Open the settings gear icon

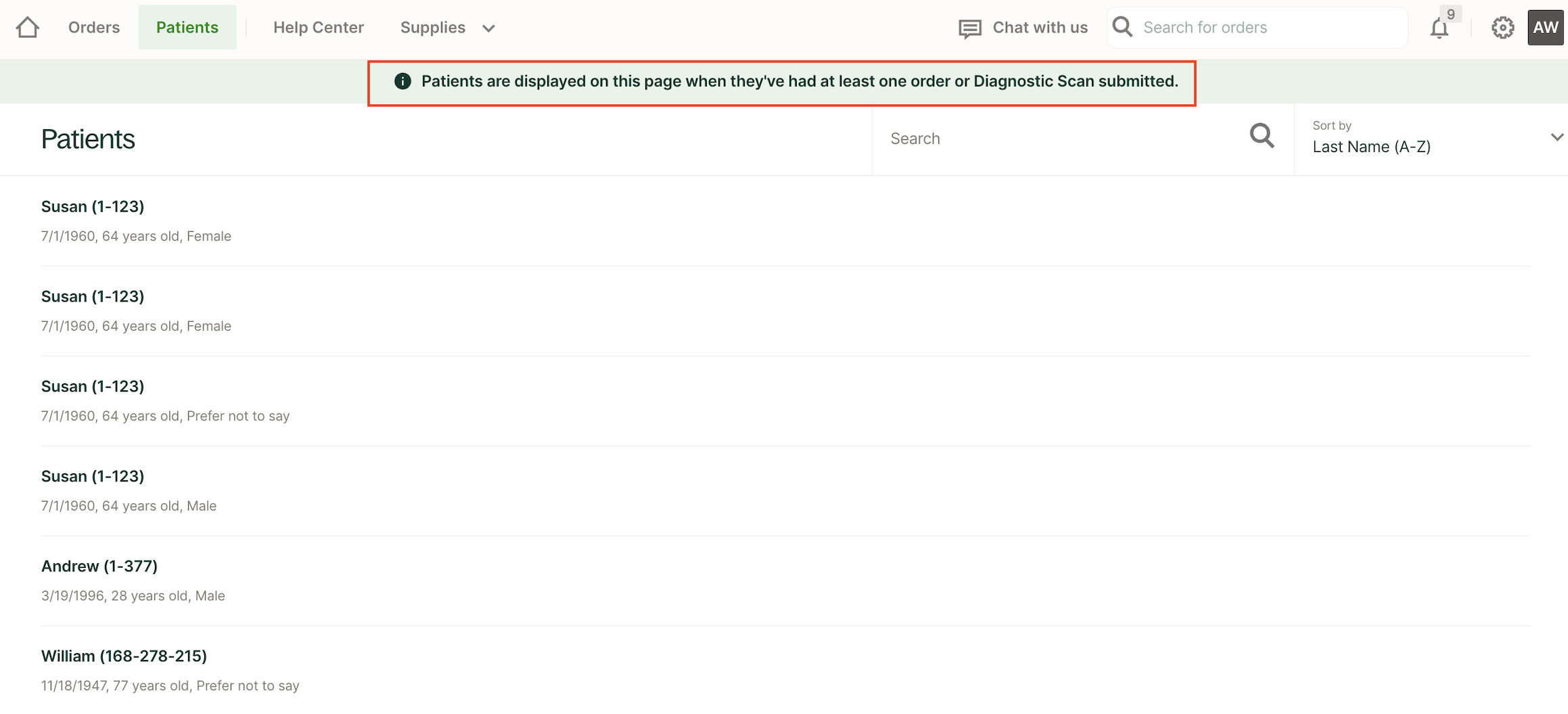click(1502, 27)
